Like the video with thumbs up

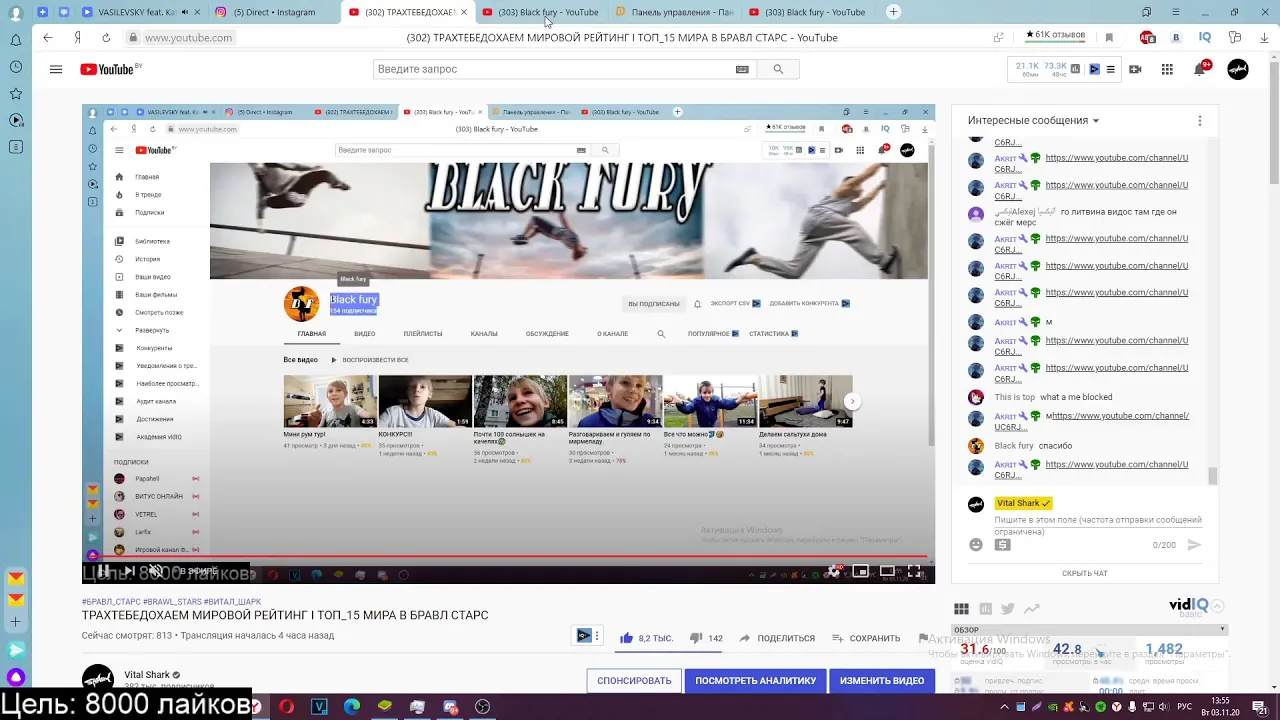coord(627,638)
